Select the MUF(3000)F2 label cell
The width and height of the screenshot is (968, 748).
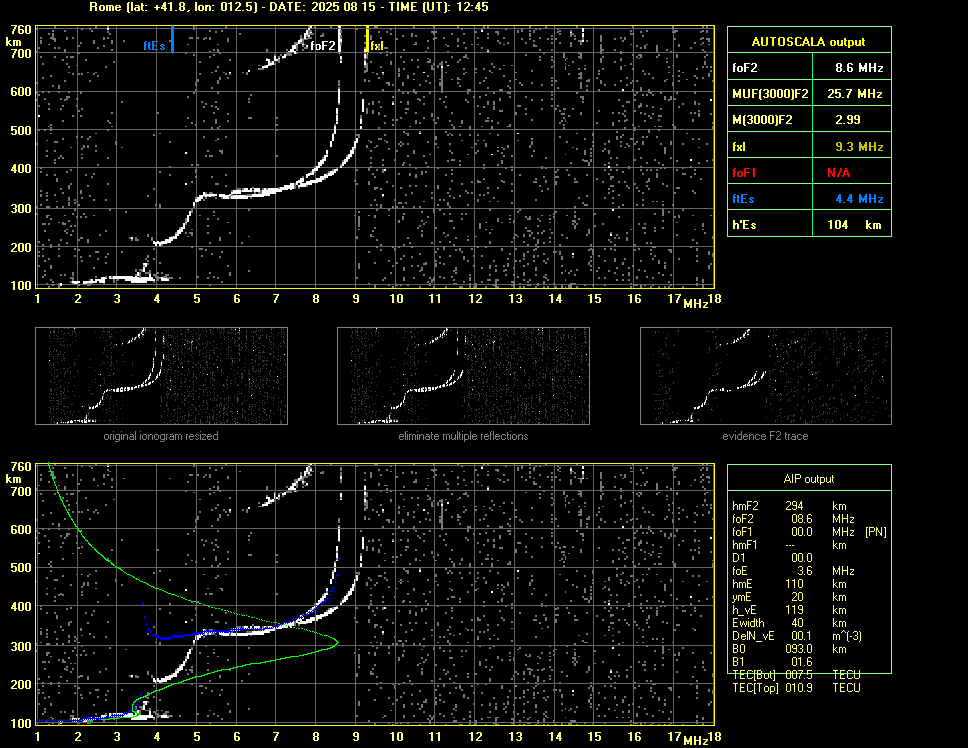(x=770, y=94)
